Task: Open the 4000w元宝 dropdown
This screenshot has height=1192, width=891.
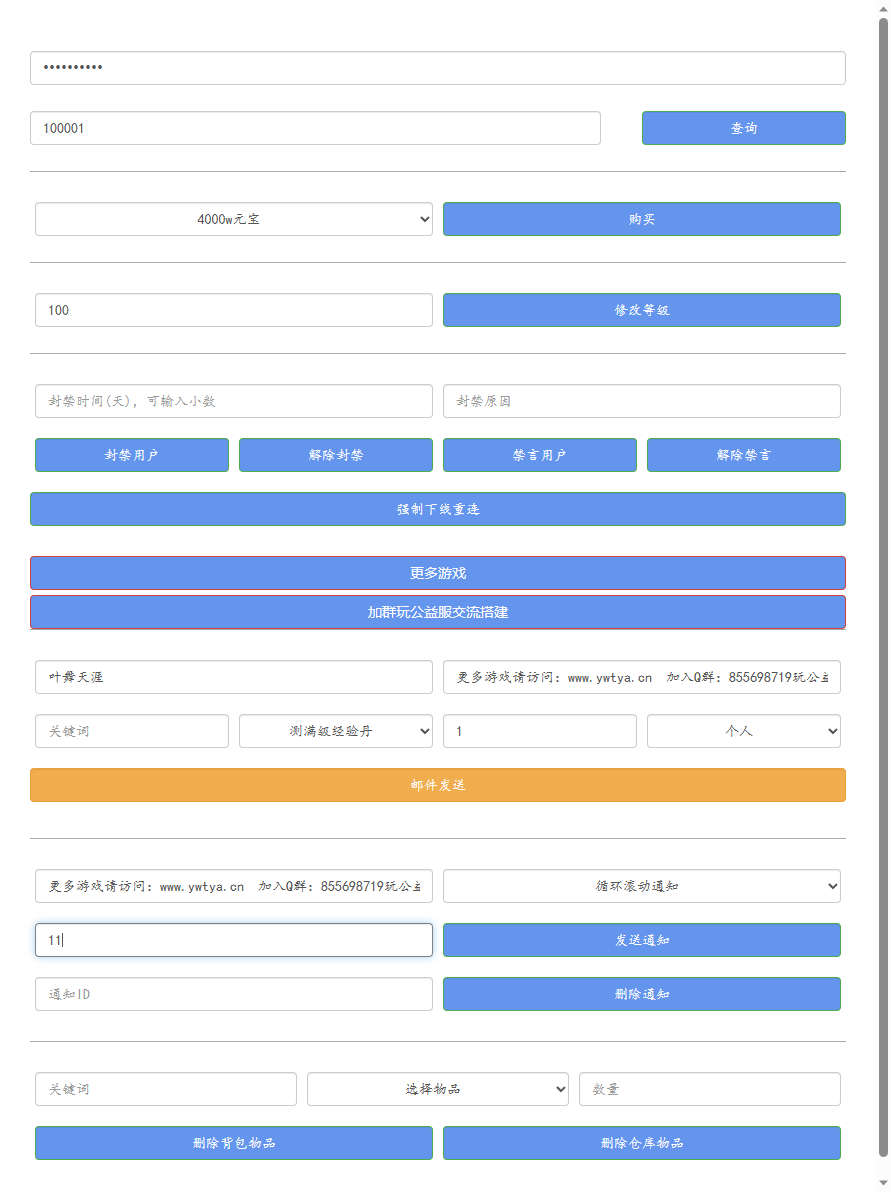Action: [233, 219]
